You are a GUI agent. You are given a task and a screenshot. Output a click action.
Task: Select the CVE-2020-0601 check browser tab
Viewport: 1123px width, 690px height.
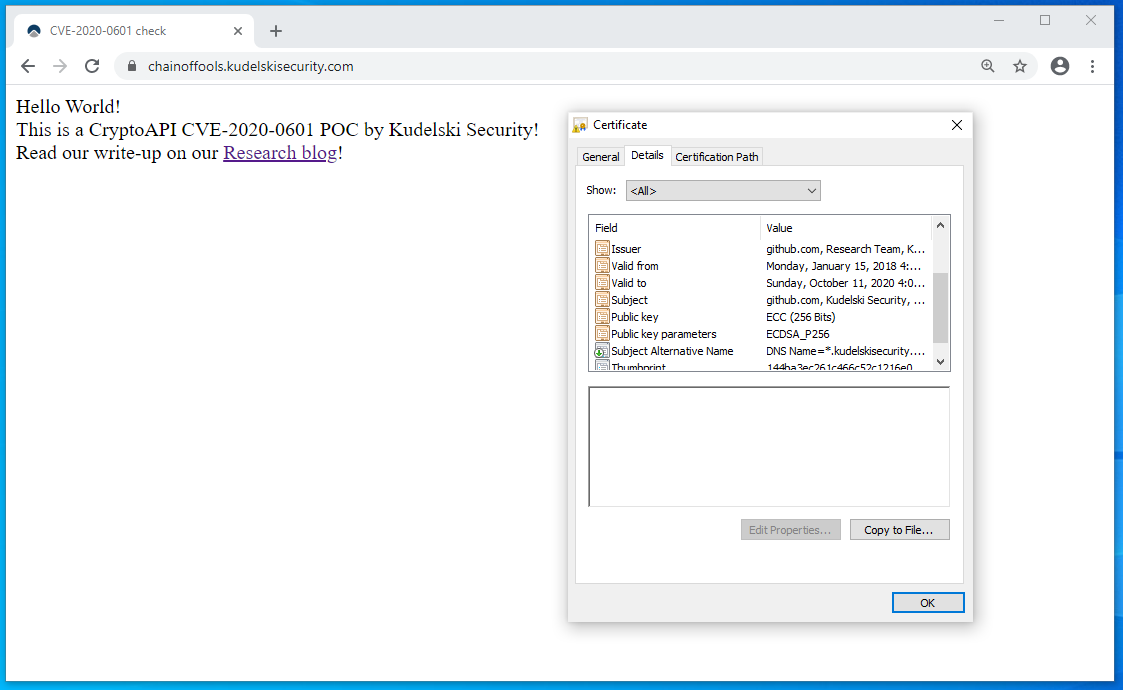134,31
